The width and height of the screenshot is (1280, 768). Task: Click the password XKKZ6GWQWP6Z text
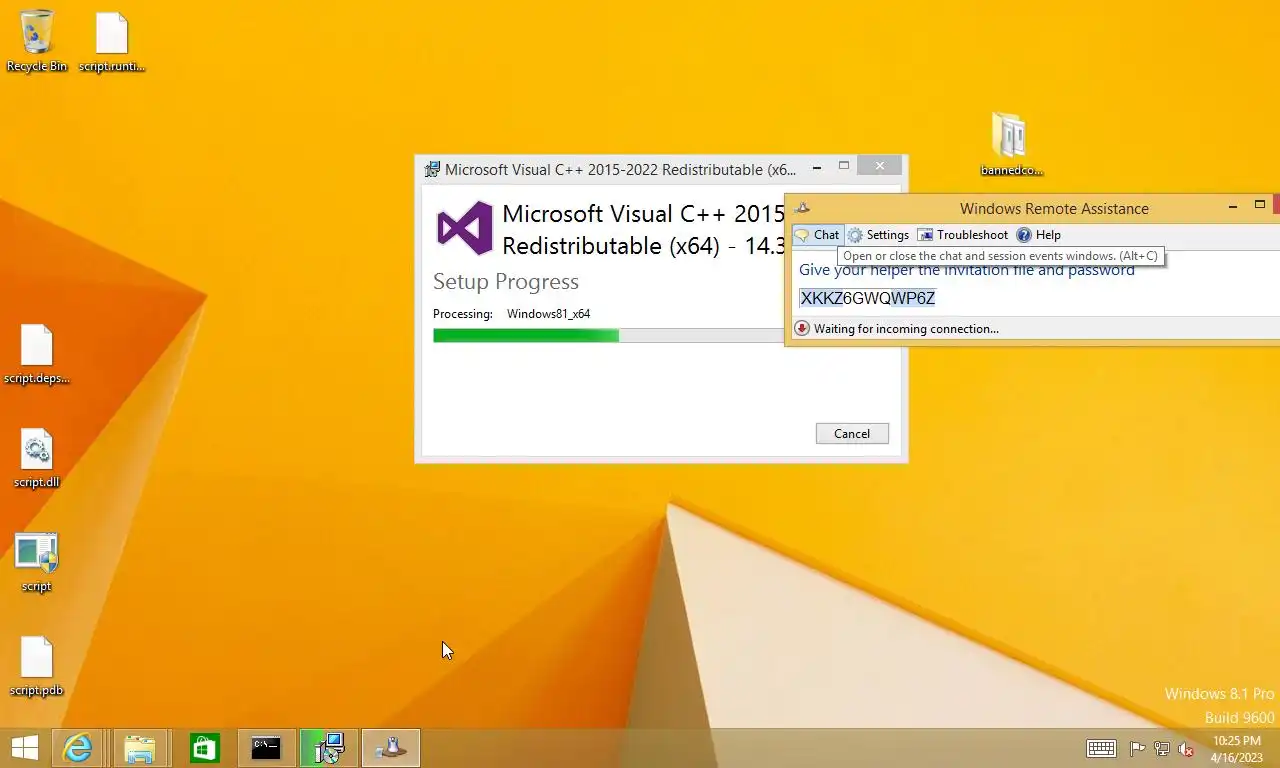pos(868,298)
